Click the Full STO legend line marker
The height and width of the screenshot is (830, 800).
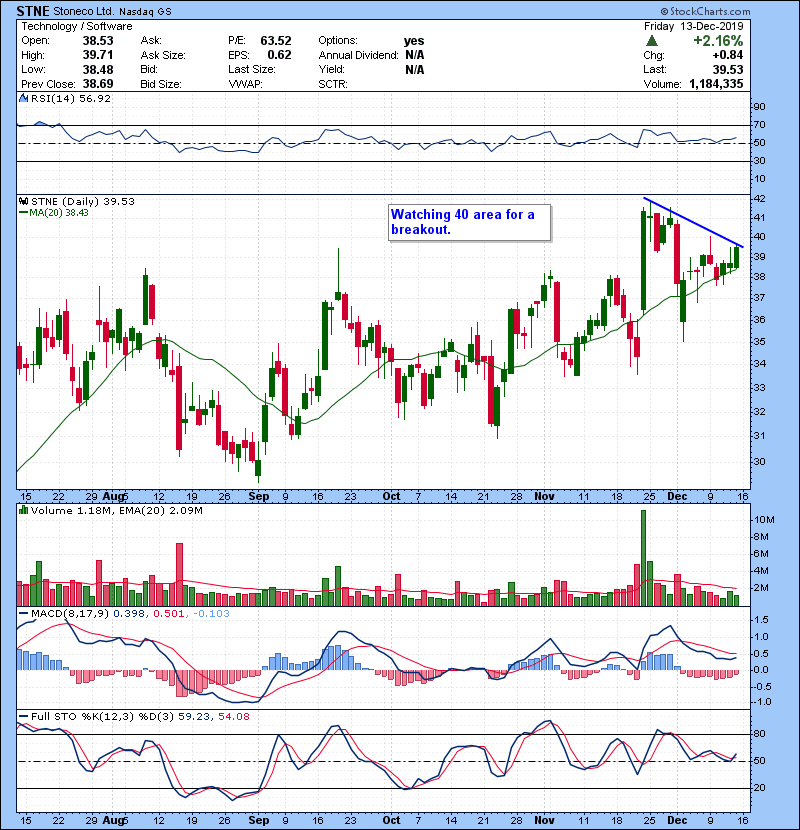coord(23,717)
